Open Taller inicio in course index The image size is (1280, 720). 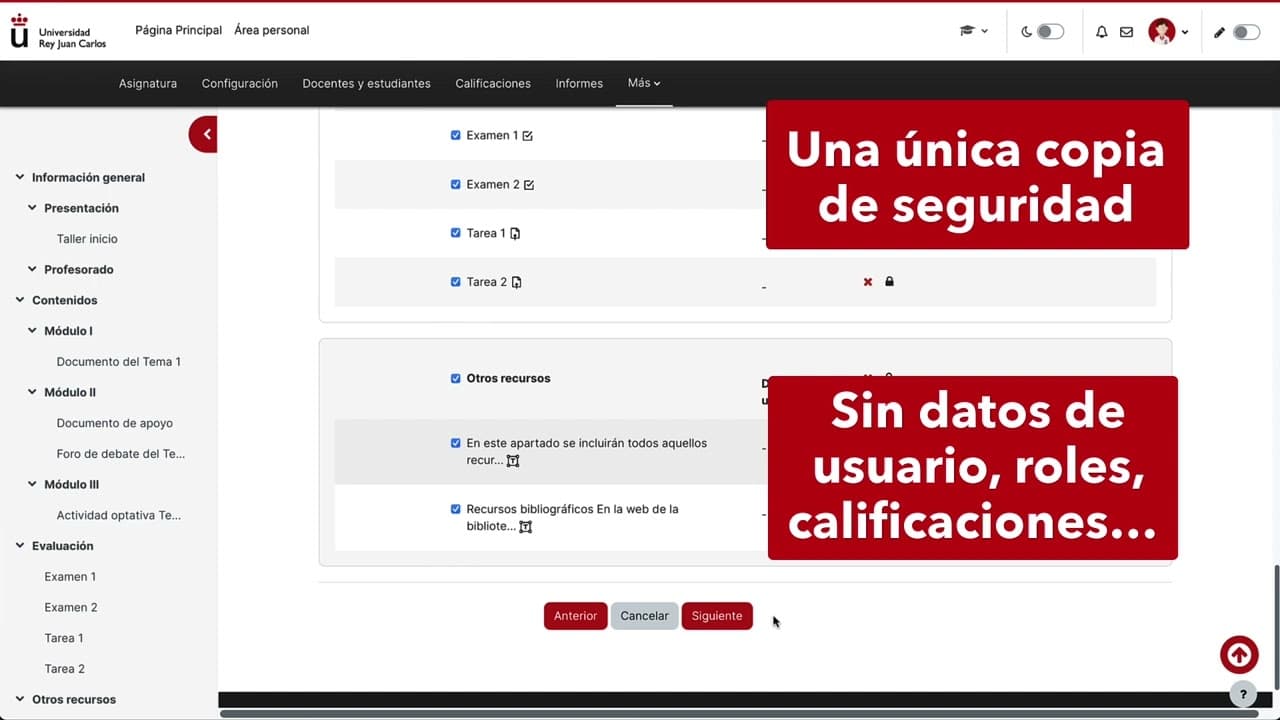pos(87,239)
